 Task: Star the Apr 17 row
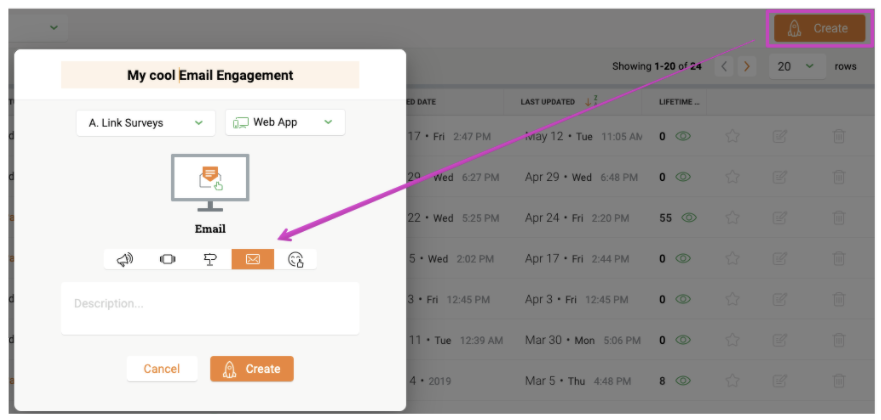click(732, 259)
